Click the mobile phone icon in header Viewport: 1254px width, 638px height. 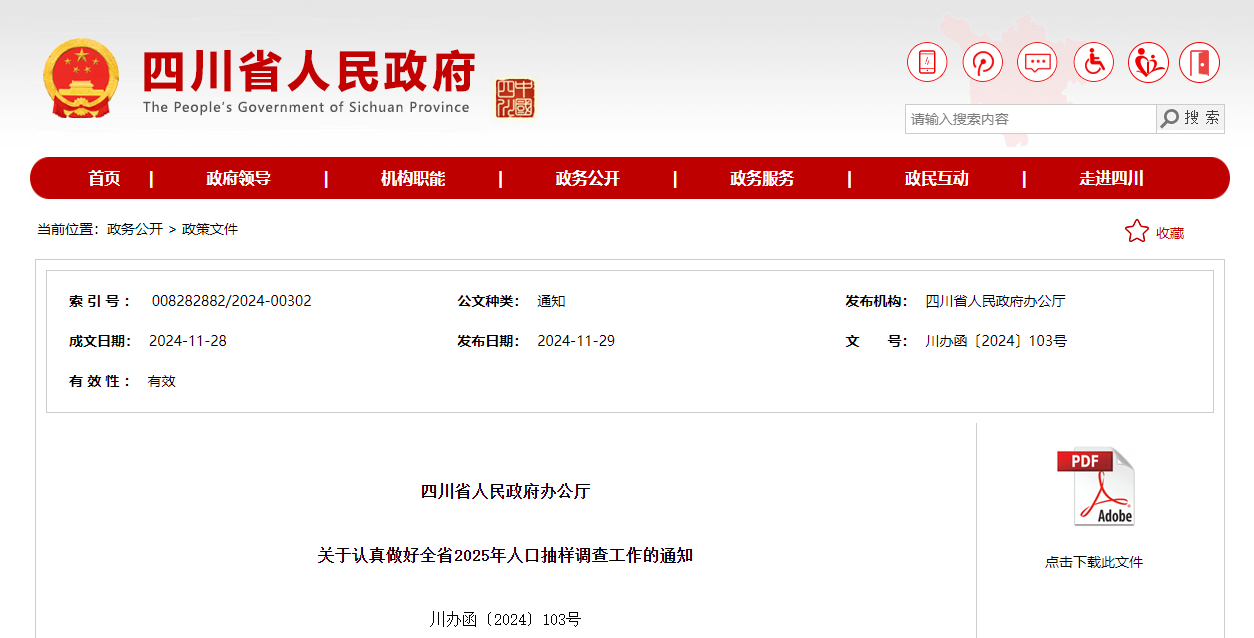[x=927, y=62]
